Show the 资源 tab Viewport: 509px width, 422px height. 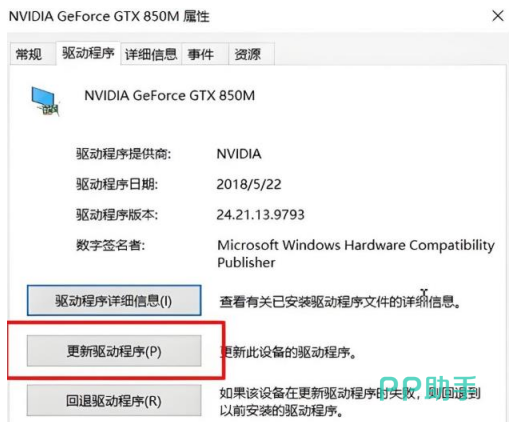pyautogui.click(x=247, y=54)
